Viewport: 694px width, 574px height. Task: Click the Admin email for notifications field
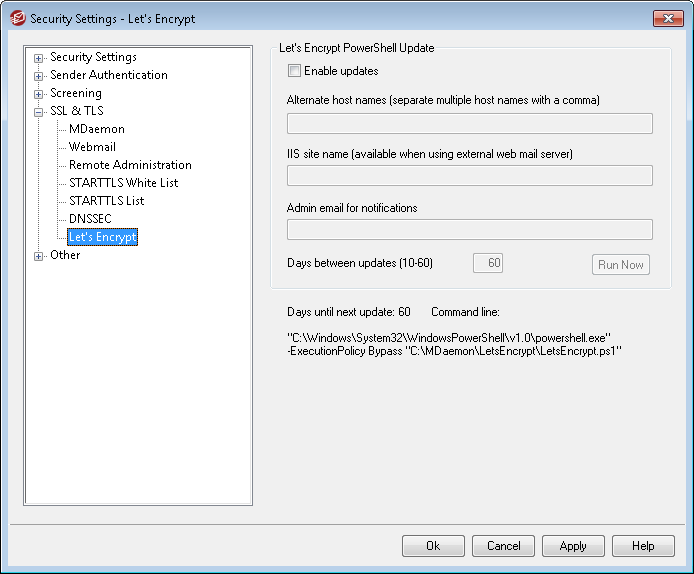(470, 230)
